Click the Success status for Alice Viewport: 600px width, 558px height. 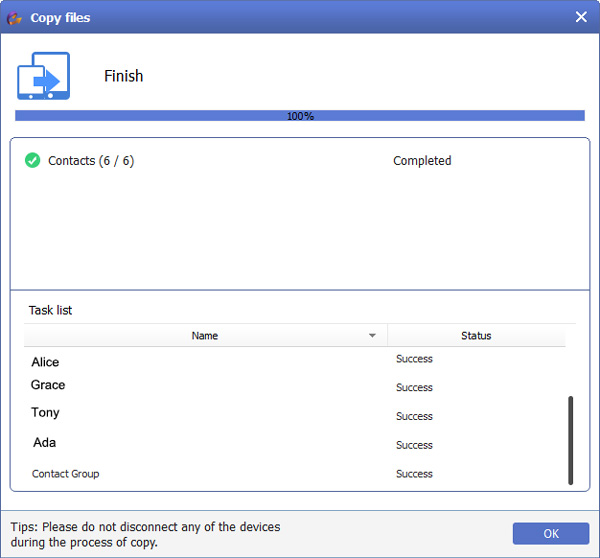(x=414, y=359)
